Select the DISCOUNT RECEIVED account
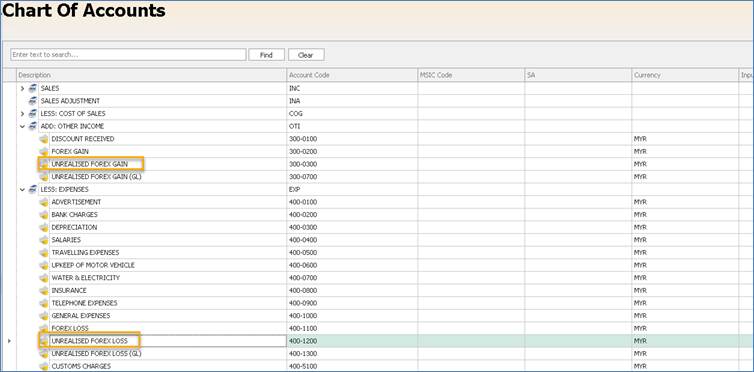 click(83, 139)
